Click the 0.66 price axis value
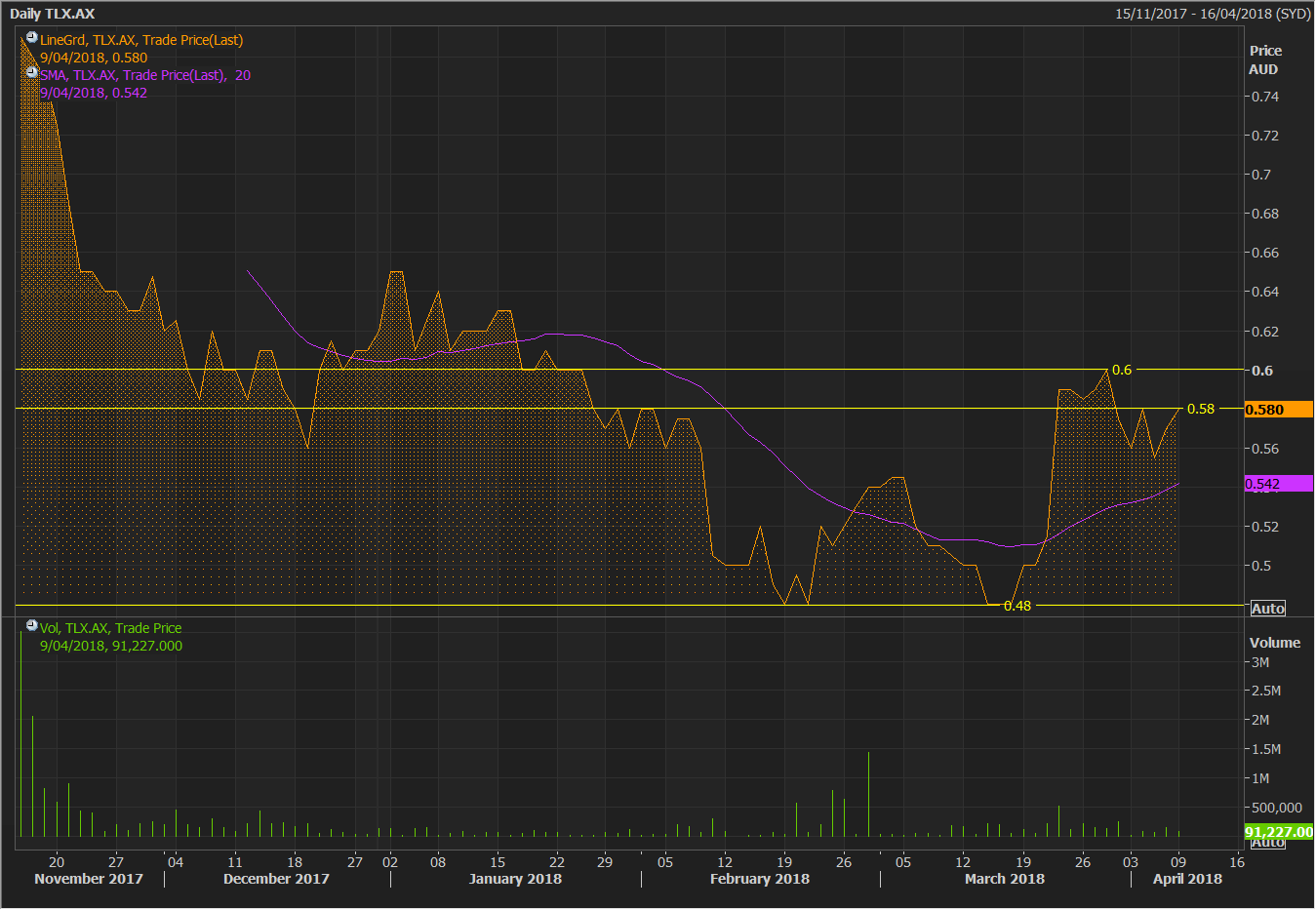This screenshot has width=1316, height=910. (1265, 253)
